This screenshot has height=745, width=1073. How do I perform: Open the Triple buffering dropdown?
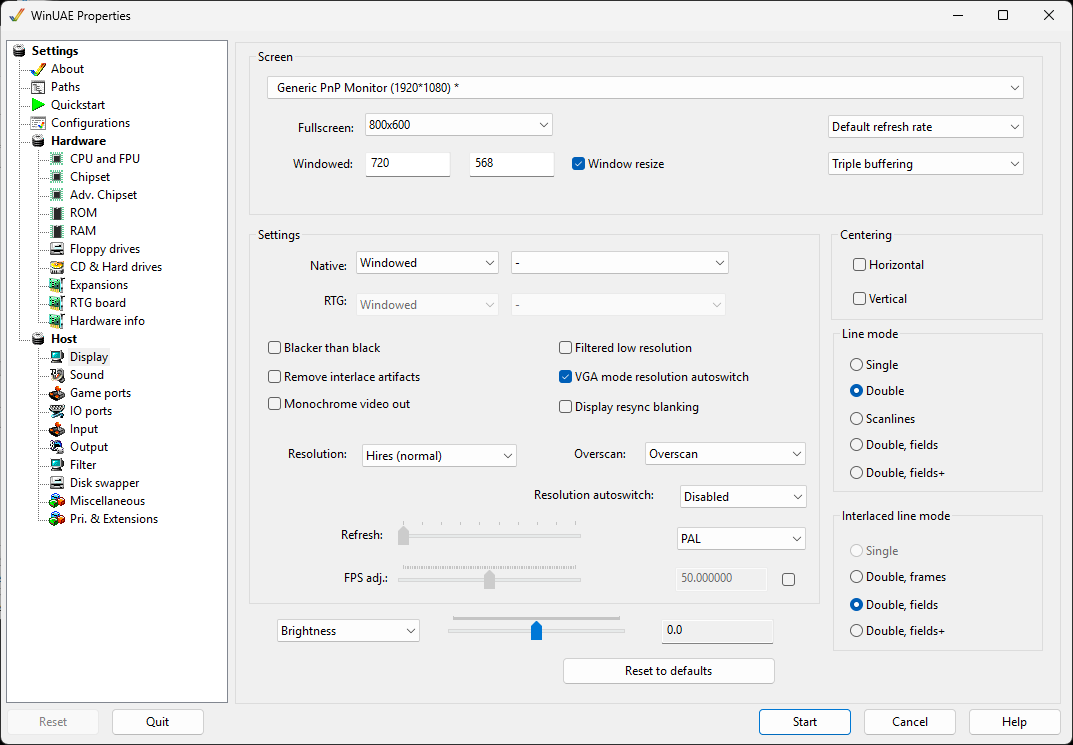click(926, 164)
